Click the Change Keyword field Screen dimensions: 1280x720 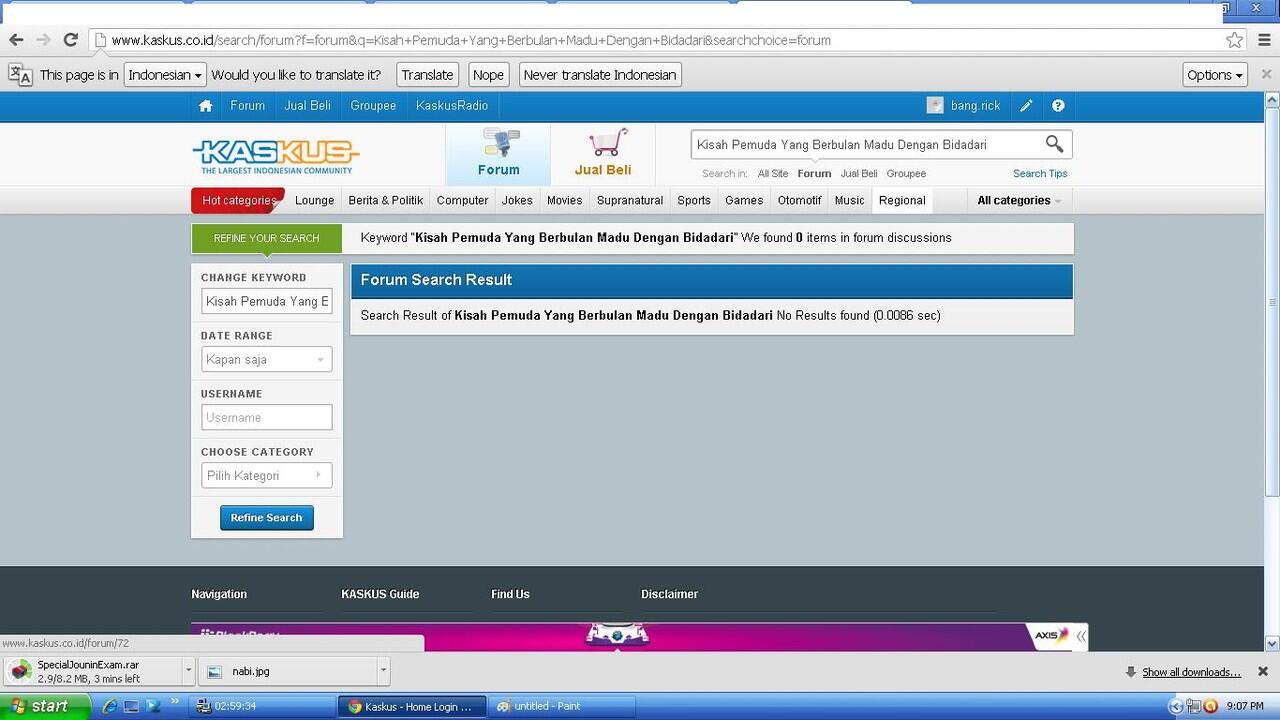(x=267, y=301)
